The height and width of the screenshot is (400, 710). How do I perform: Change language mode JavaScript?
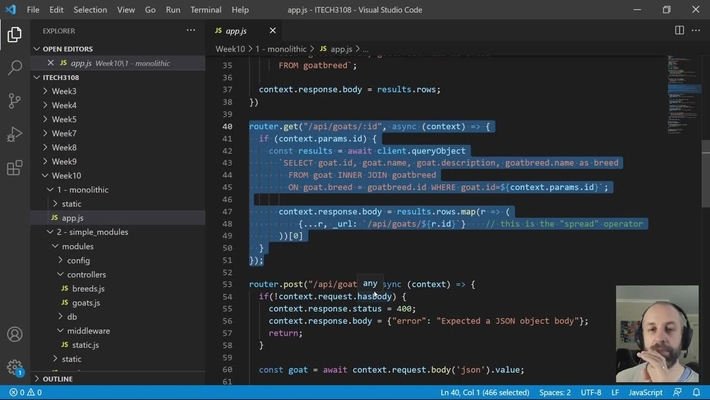pos(645,392)
